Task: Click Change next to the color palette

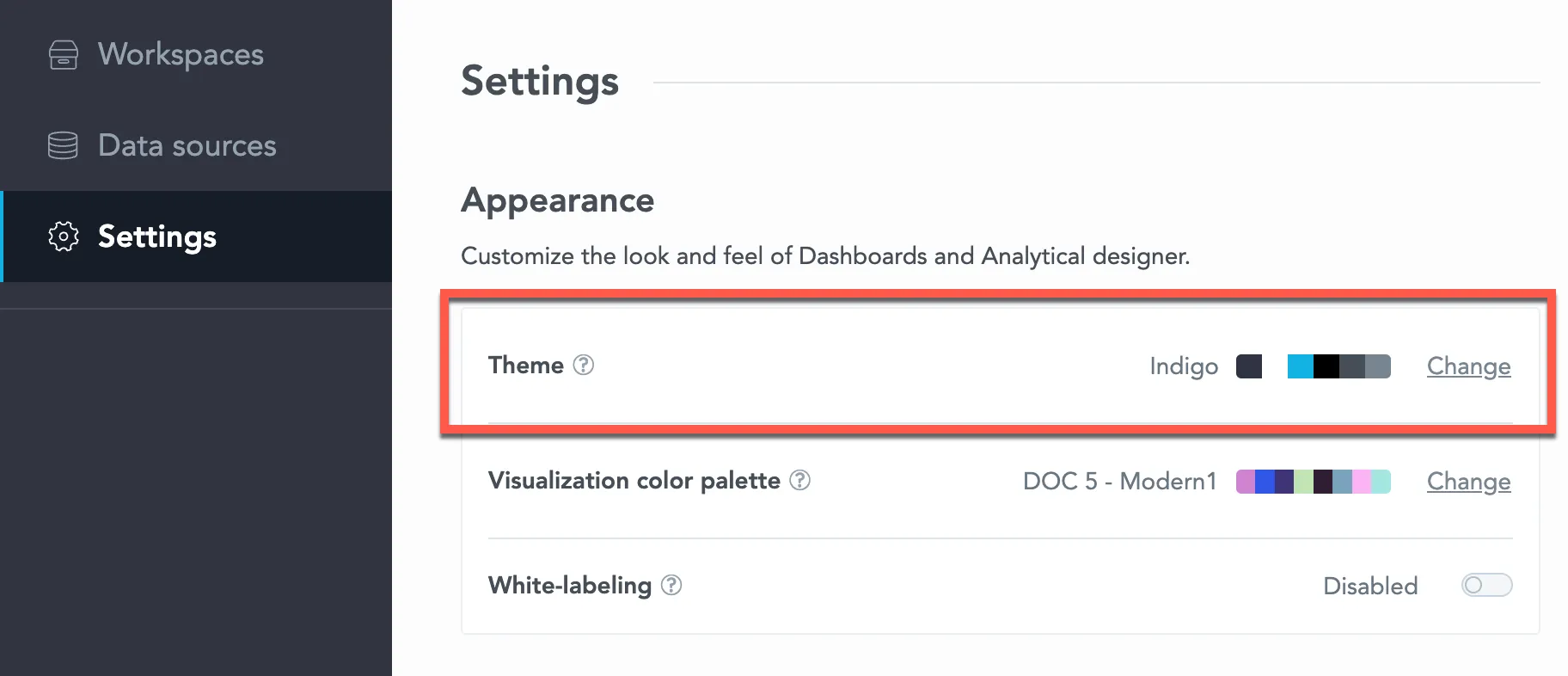Action: tap(1468, 481)
